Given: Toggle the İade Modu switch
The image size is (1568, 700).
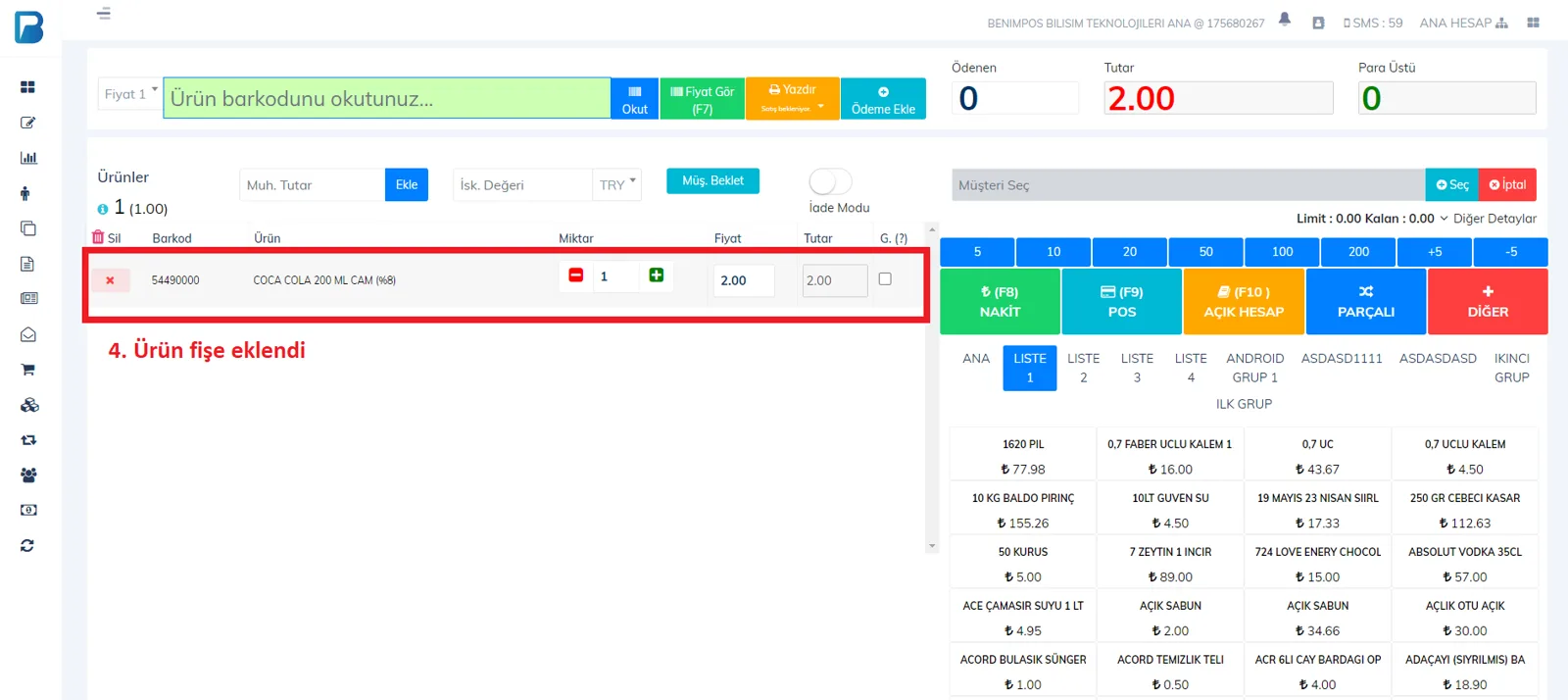Looking at the screenshot, I should 830,181.
